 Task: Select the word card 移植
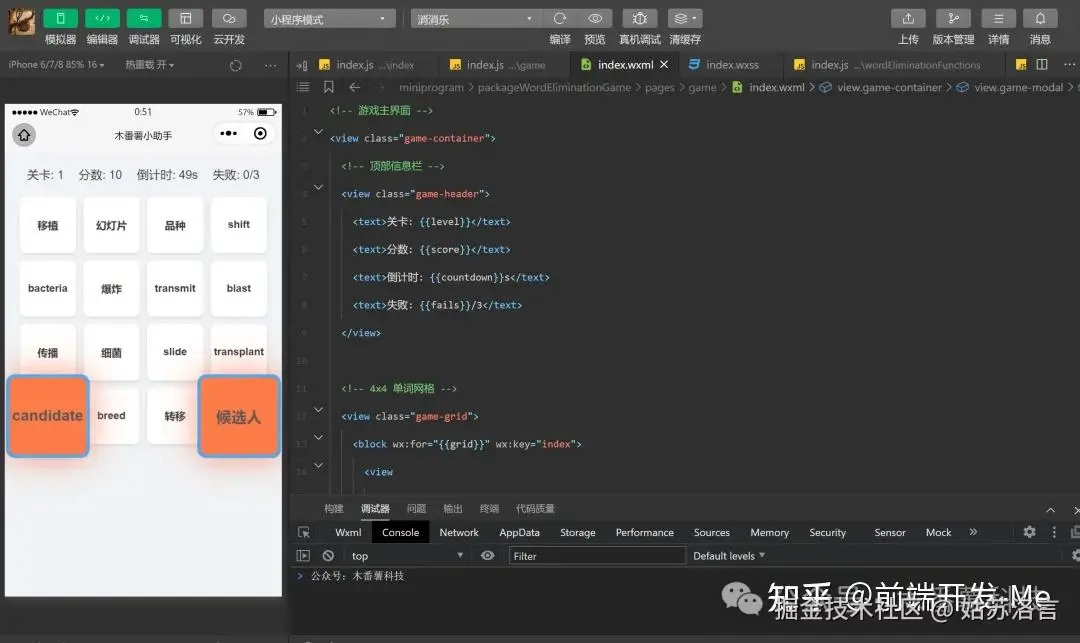pyautogui.click(x=48, y=225)
